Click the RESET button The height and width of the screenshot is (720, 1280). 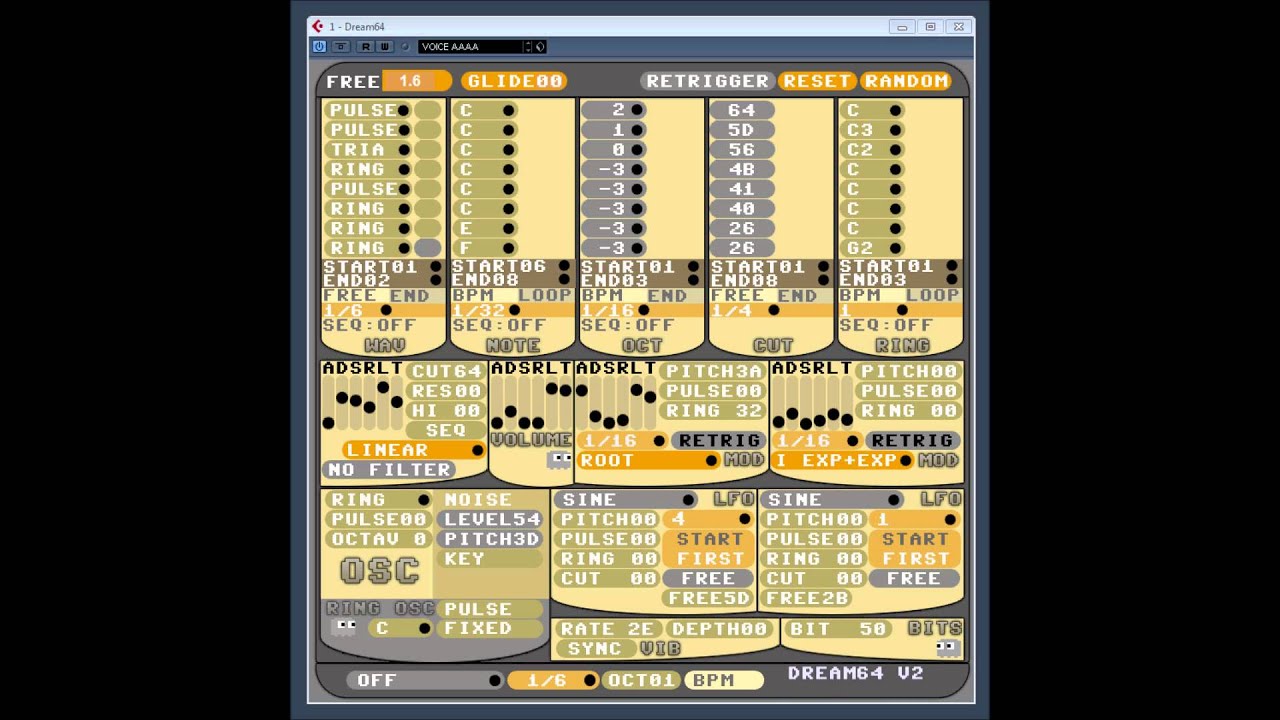817,81
